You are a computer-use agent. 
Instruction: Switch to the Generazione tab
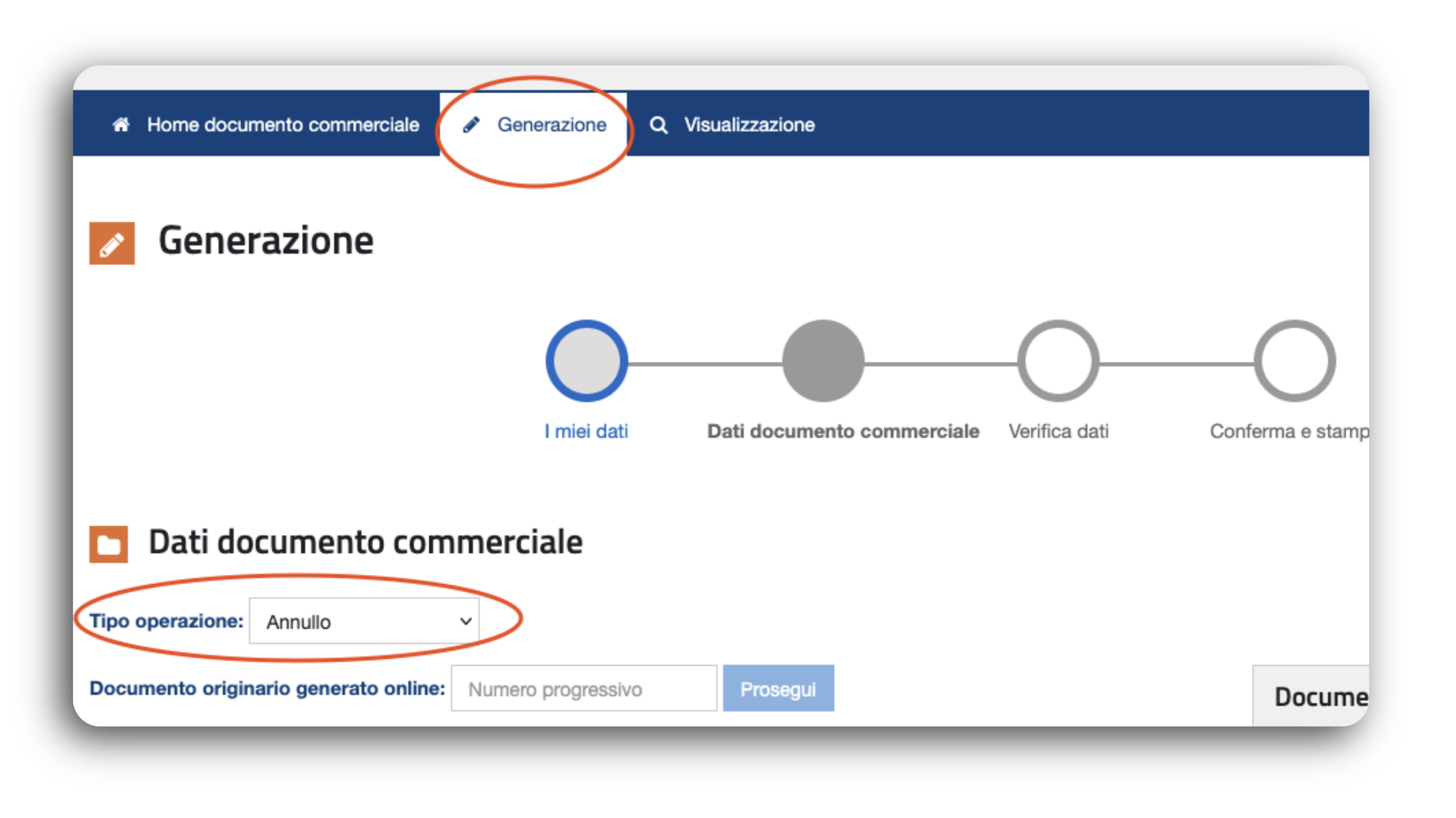point(551,125)
